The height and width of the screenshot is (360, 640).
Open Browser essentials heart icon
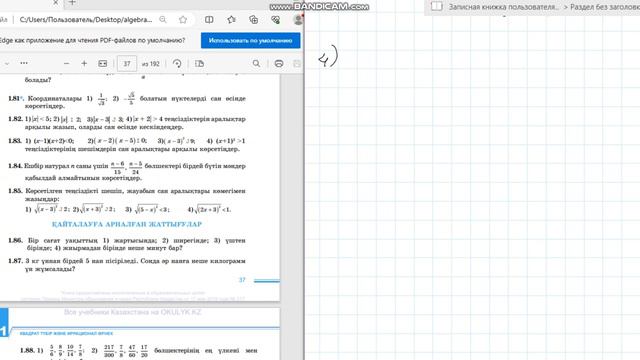pyautogui.click(x=276, y=20)
